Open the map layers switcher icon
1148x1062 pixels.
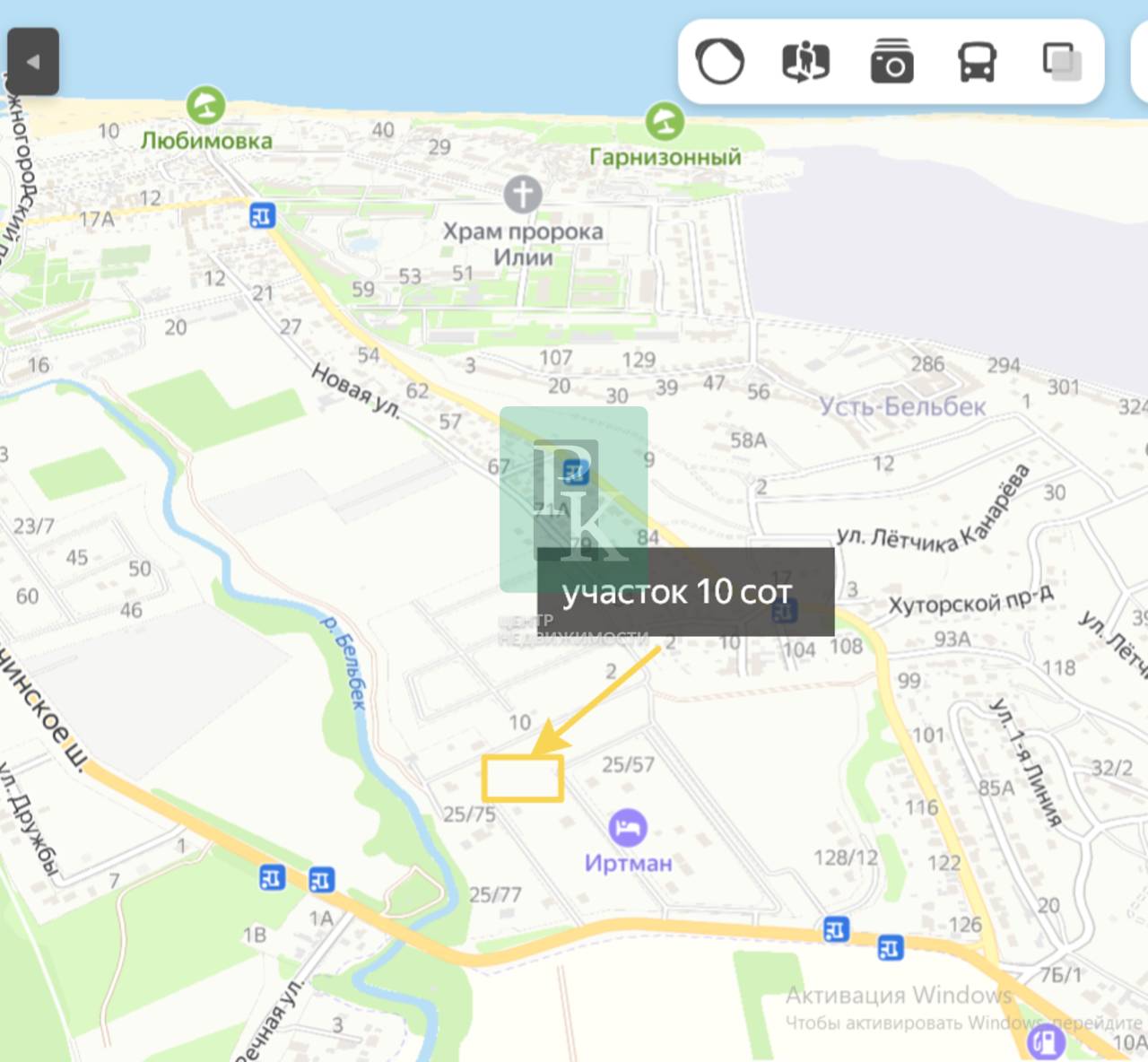tap(1062, 61)
